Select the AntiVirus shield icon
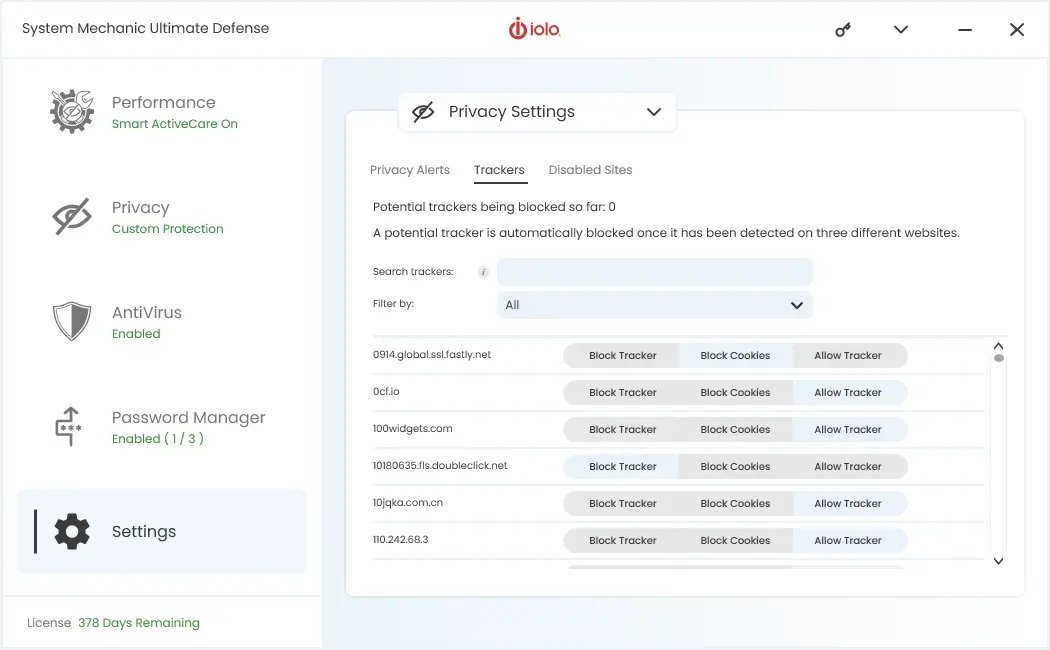 (x=72, y=322)
